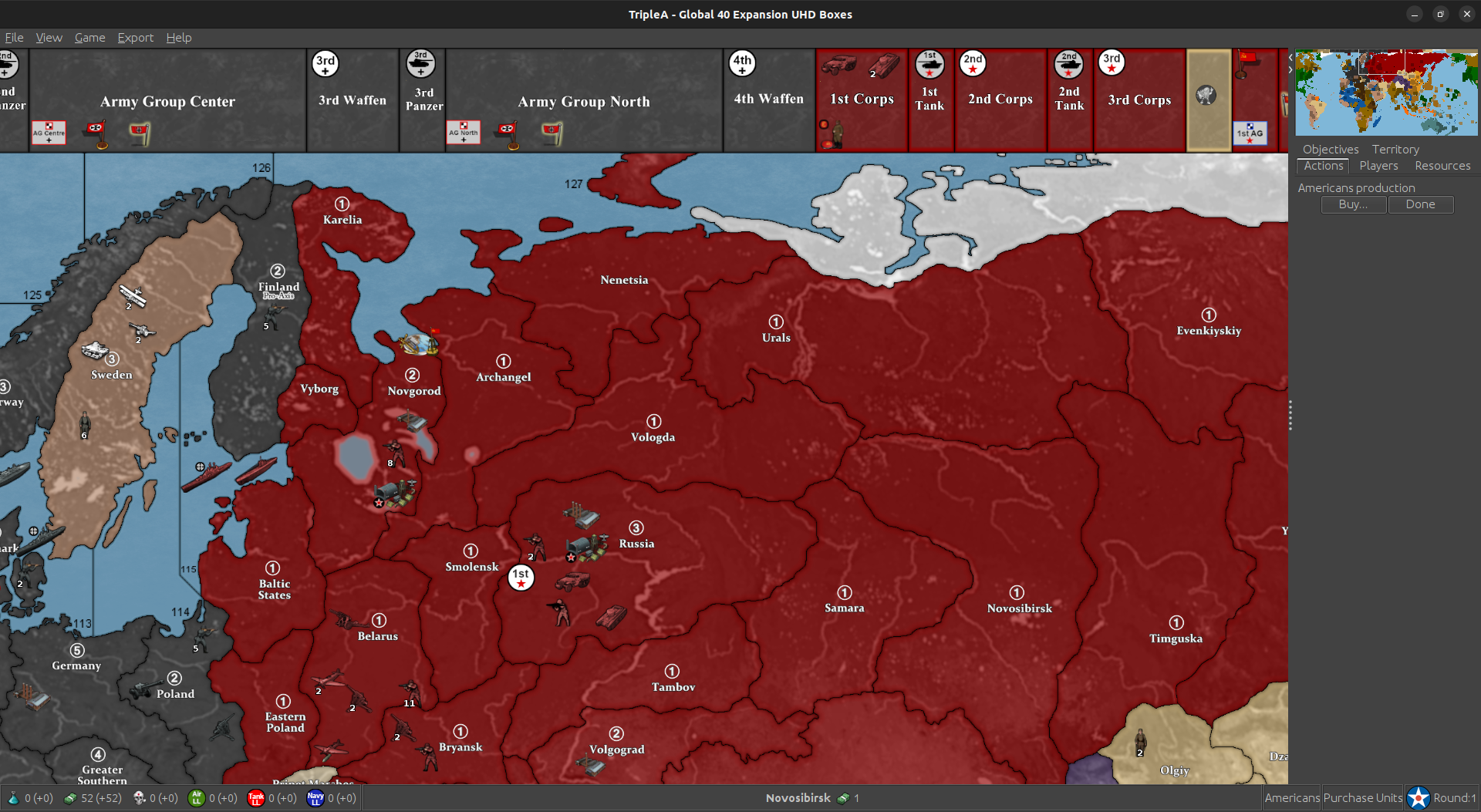Select the Actions tab
The width and height of the screenshot is (1481, 812).
tap(1323, 166)
